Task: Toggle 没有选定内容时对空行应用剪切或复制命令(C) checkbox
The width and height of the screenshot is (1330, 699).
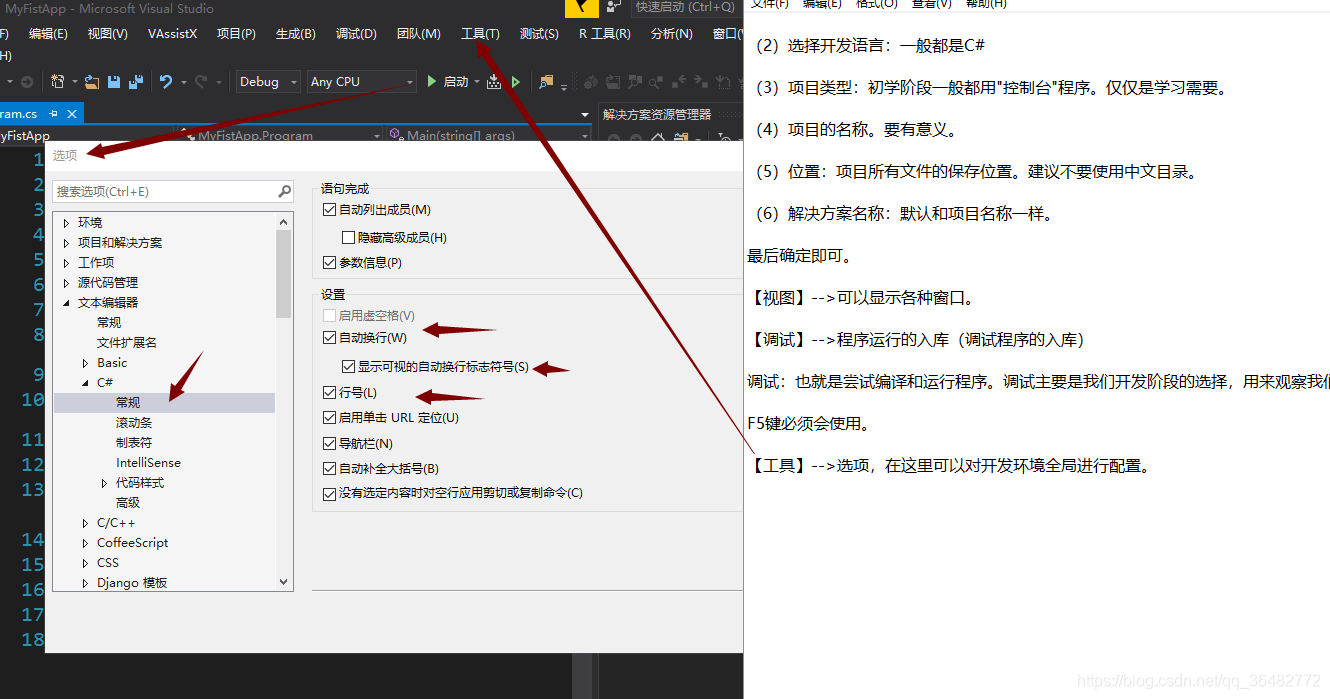Action: (x=330, y=493)
